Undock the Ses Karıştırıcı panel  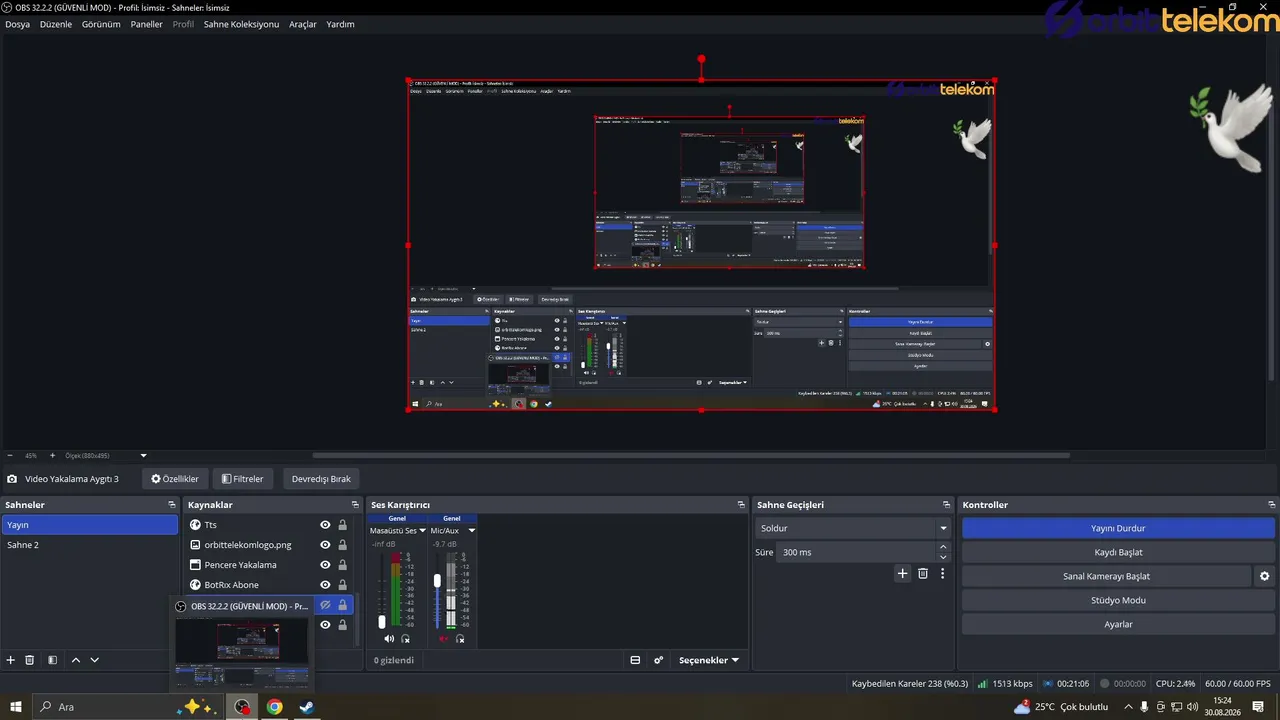point(741,505)
